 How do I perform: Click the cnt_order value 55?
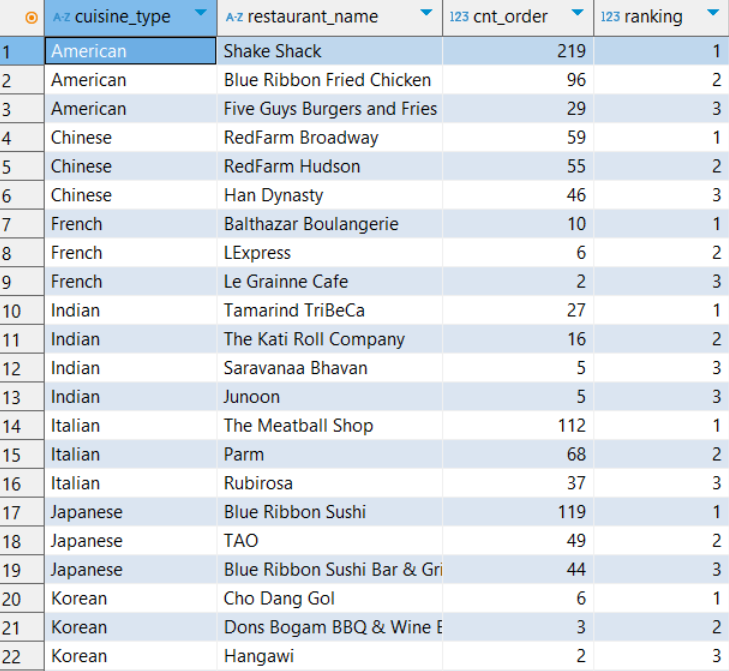518,166
